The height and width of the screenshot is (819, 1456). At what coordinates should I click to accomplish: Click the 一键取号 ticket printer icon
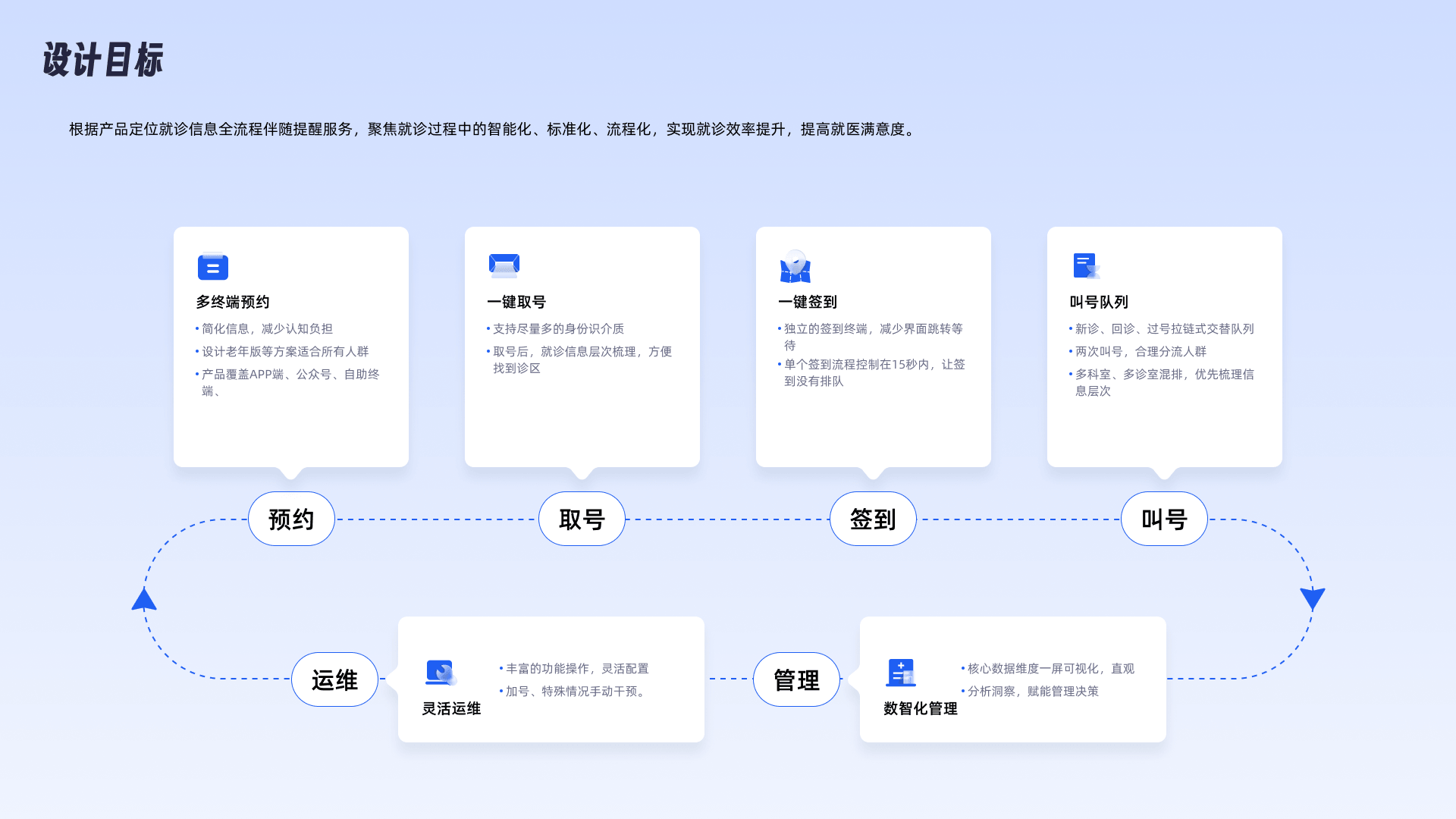(504, 265)
